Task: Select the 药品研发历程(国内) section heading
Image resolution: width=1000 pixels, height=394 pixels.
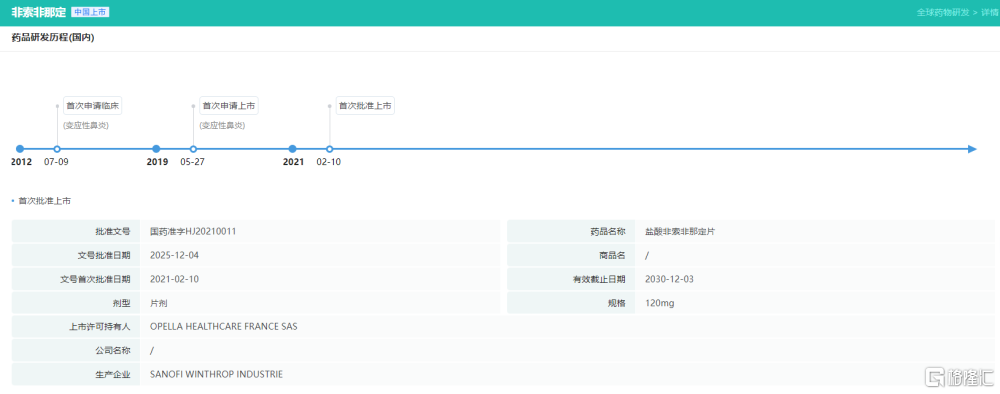Action: point(53,38)
